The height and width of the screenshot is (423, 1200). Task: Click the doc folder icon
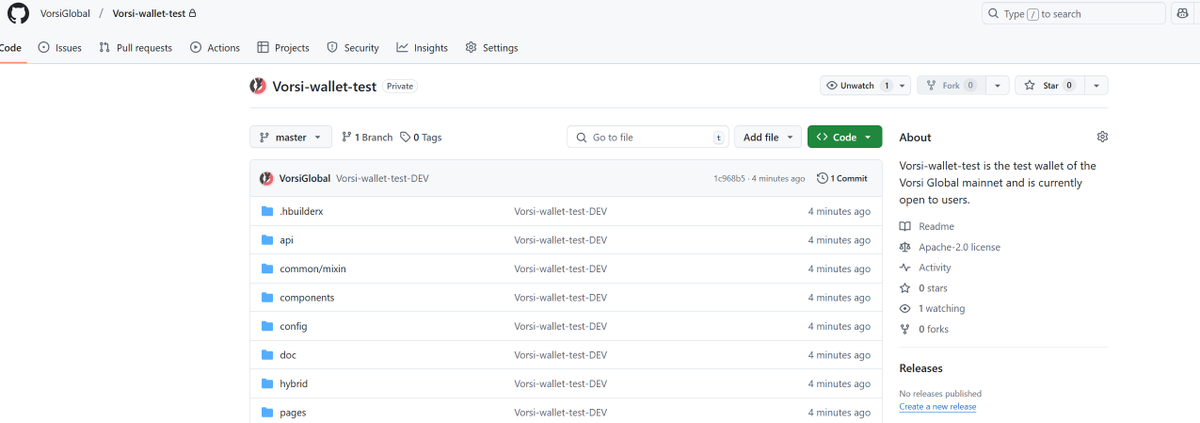point(267,355)
